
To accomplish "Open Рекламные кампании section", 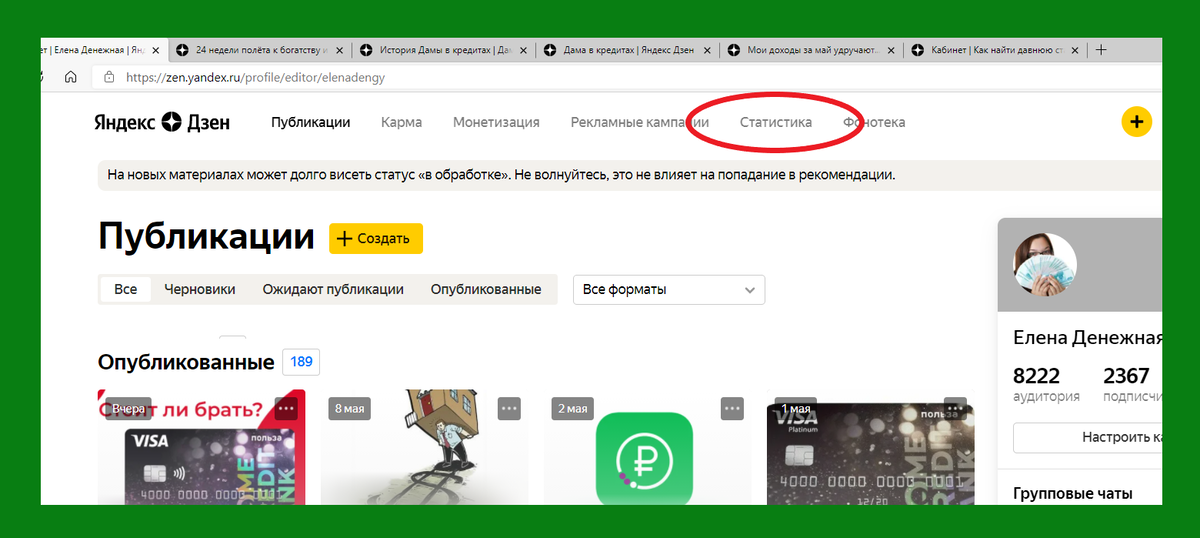I will pyautogui.click(x=640, y=122).
